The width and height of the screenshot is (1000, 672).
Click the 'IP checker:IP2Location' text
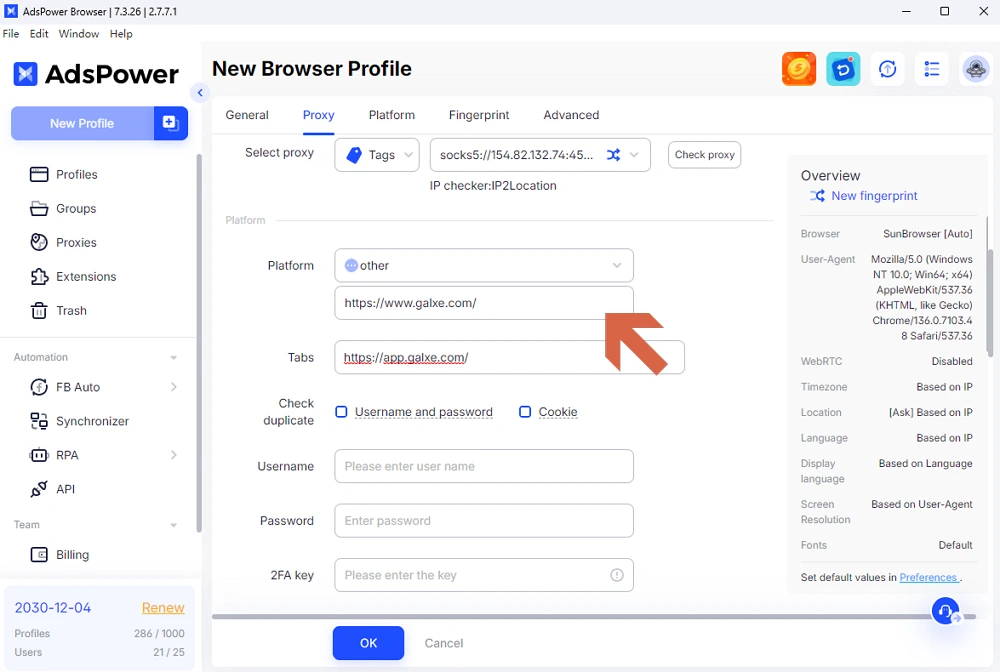[493, 186]
